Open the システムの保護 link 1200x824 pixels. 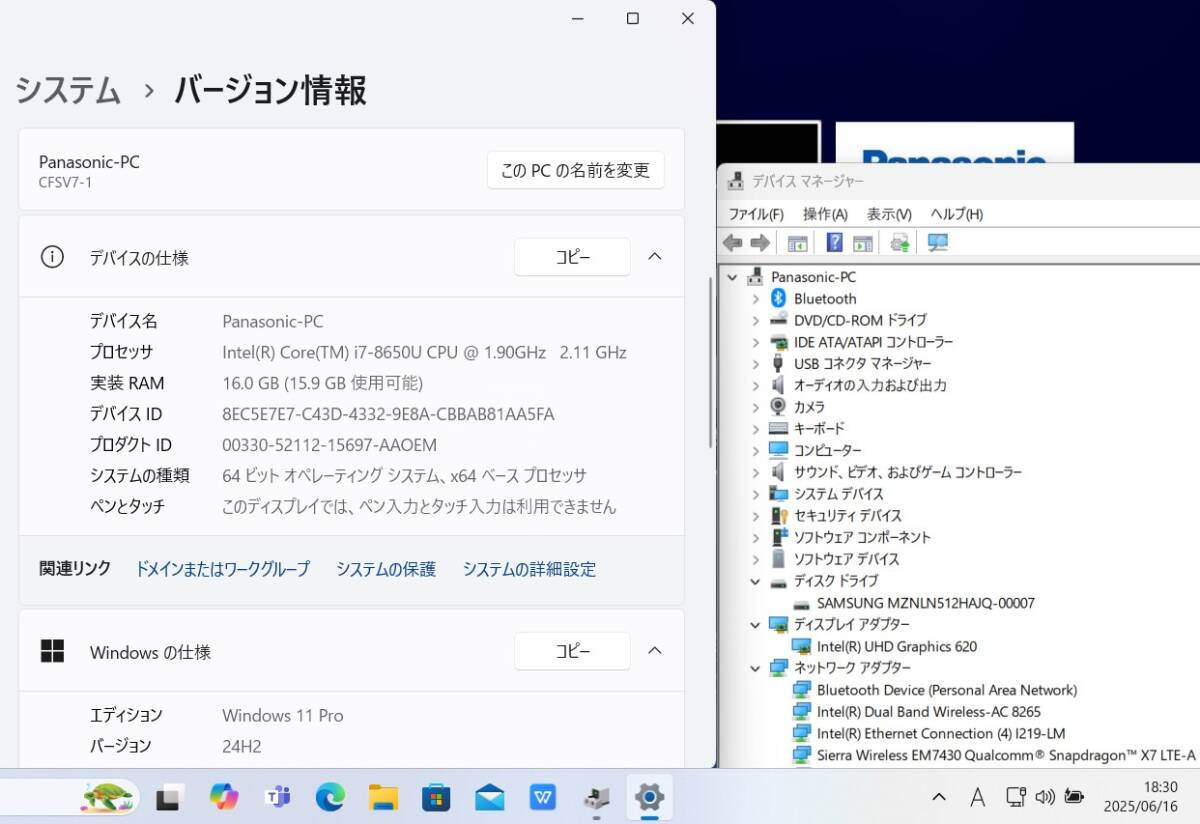coord(385,569)
